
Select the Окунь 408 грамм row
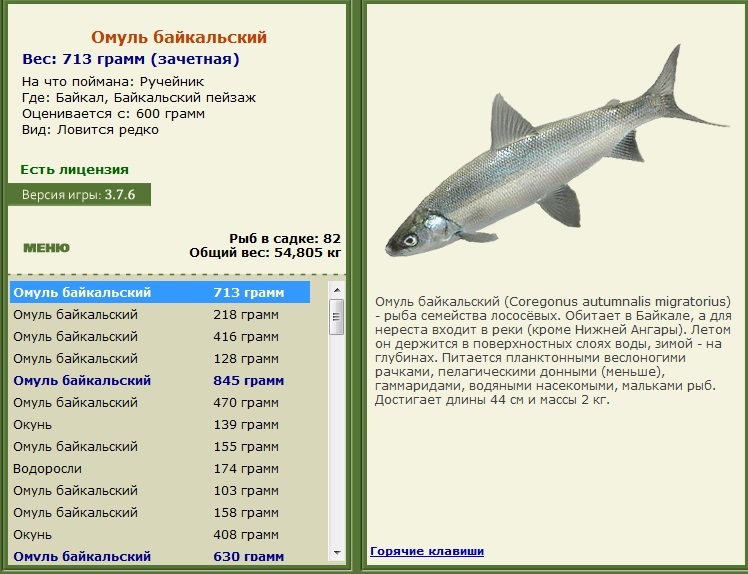[160, 534]
